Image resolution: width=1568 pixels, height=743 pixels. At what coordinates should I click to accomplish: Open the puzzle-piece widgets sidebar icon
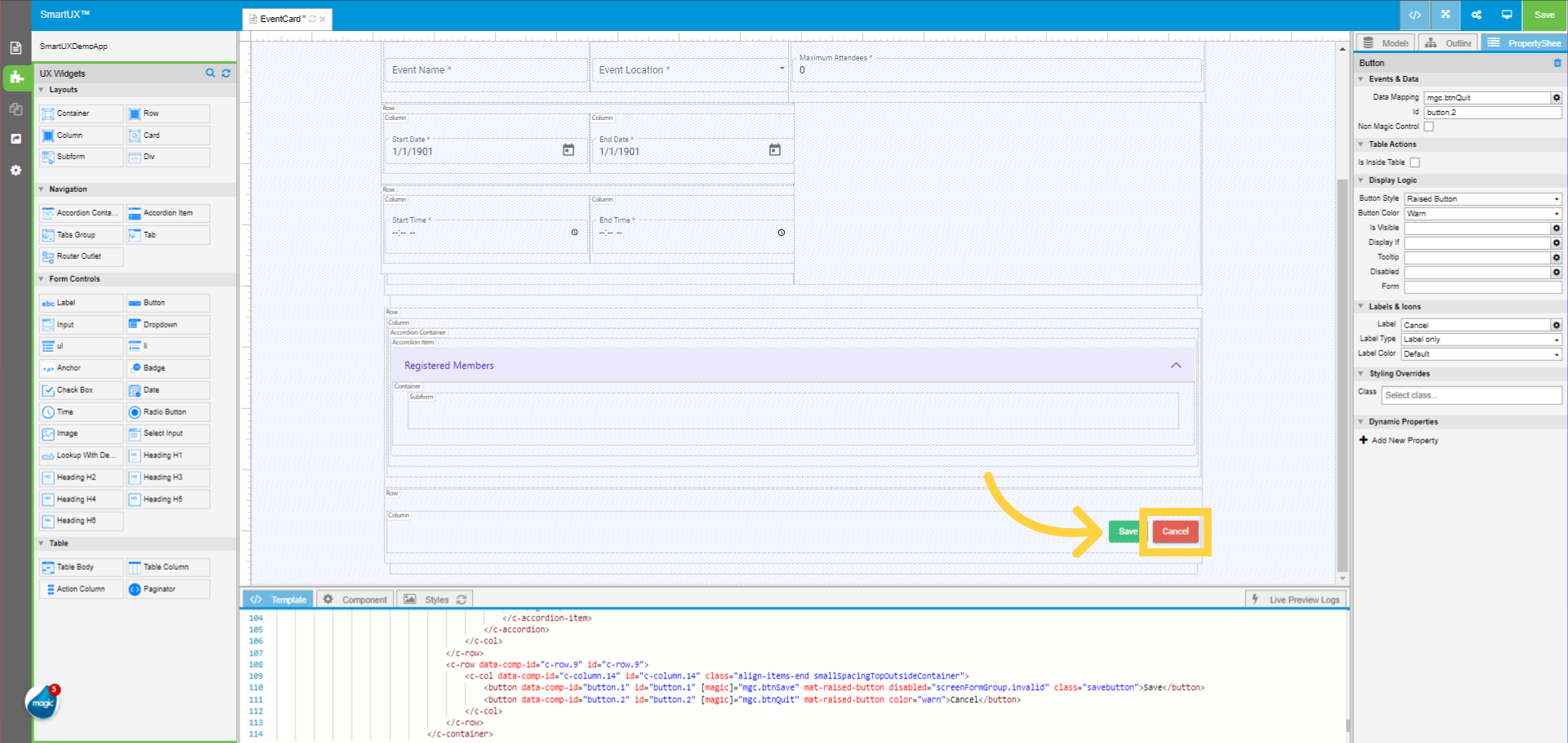pyautogui.click(x=16, y=78)
